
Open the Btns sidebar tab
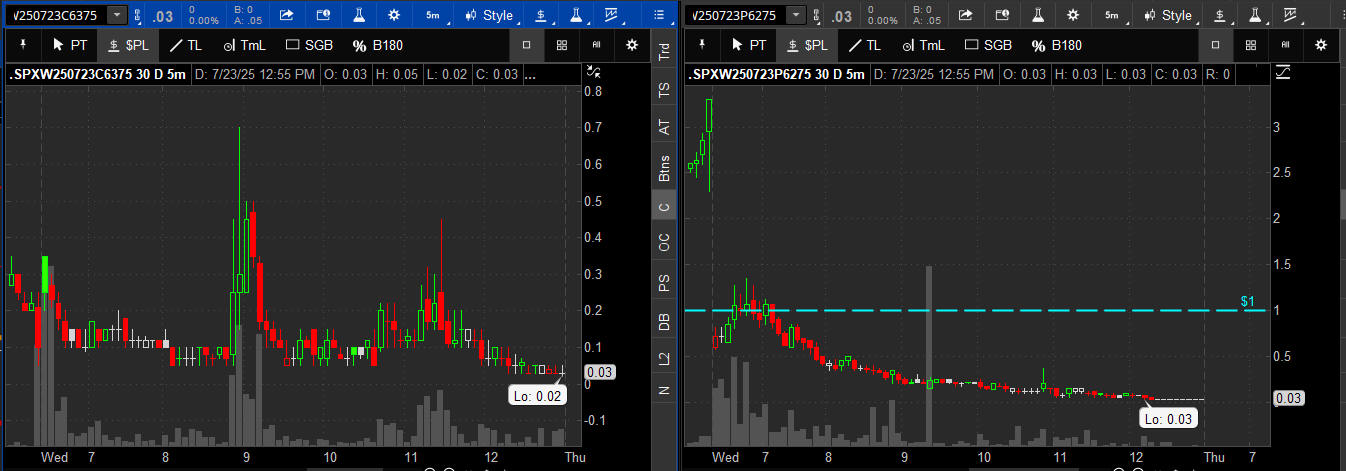point(664,169)
